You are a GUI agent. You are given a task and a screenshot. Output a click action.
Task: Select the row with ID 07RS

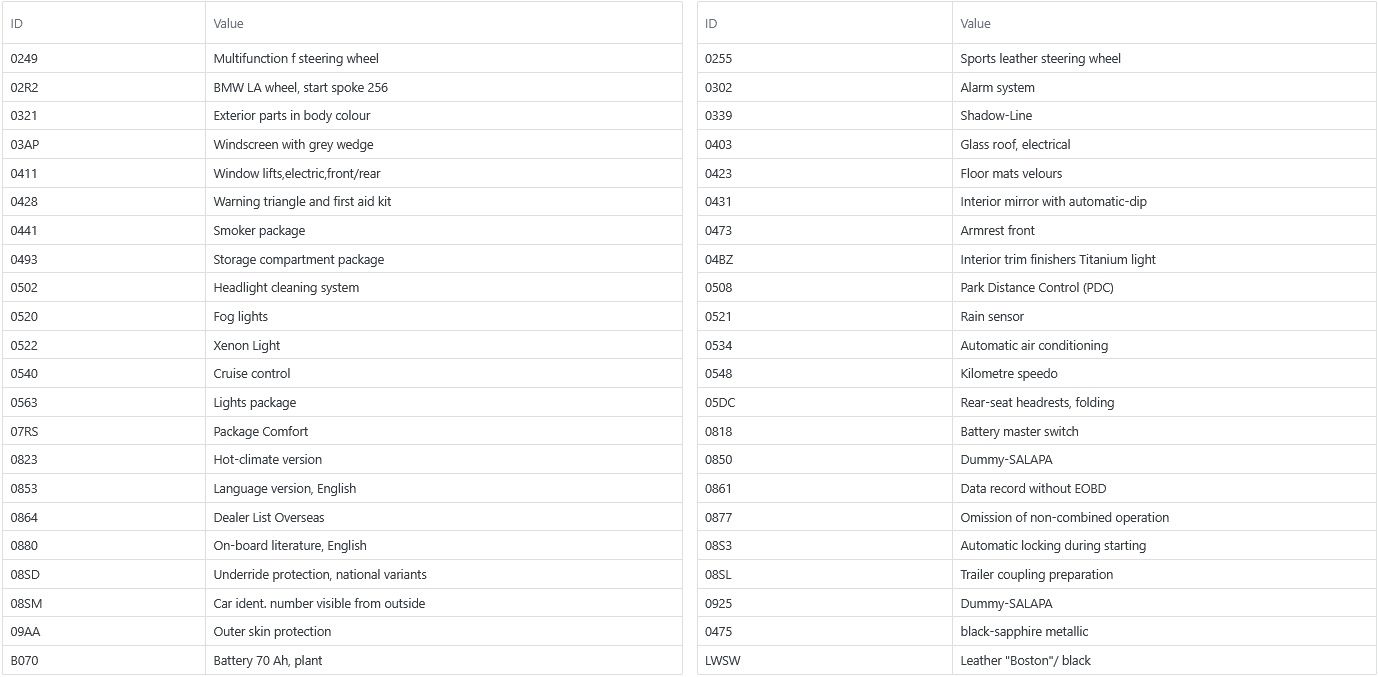pyautogui.click(x=342, y=431)
